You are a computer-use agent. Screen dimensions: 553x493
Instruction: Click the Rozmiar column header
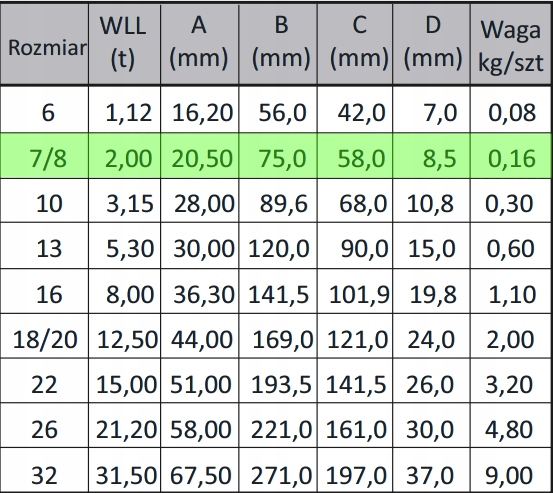[x=44, y=44]
